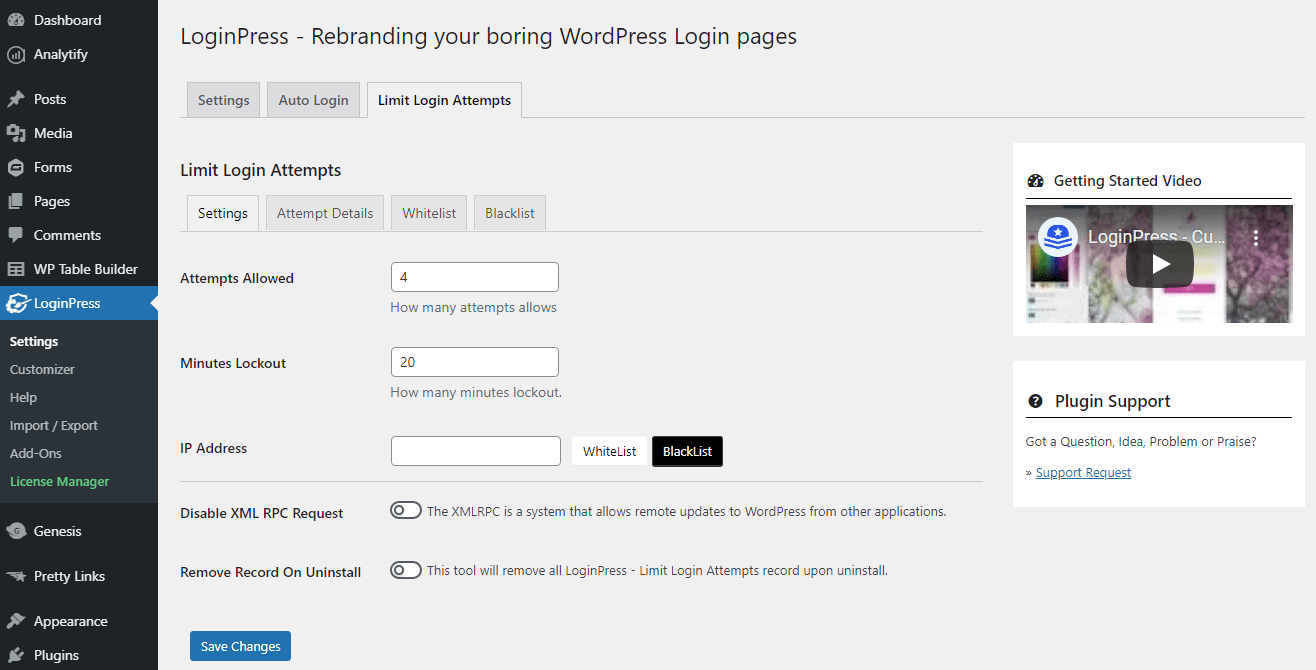Image resolution: width=1316 pixels, height=670 pixels.
Task: Click the Plugins plug icon
Action: pyautogui.click(x=15, y=655)
